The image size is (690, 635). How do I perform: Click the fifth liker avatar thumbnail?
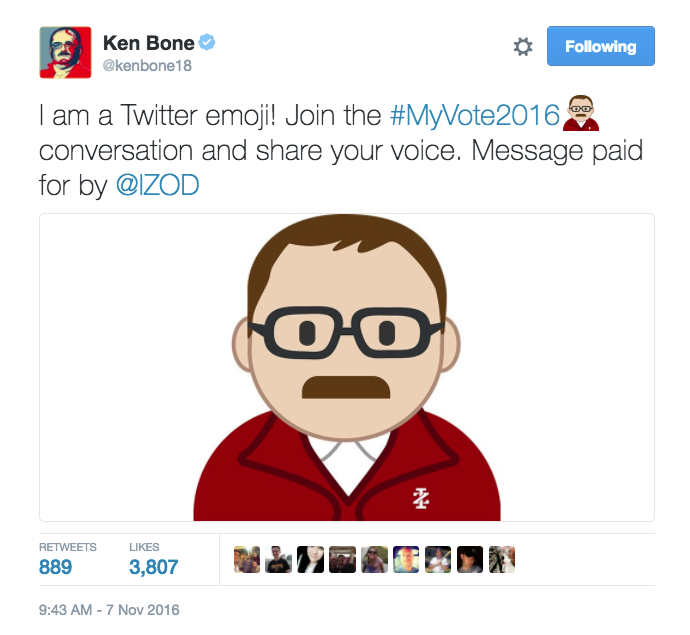coord(374,559)
